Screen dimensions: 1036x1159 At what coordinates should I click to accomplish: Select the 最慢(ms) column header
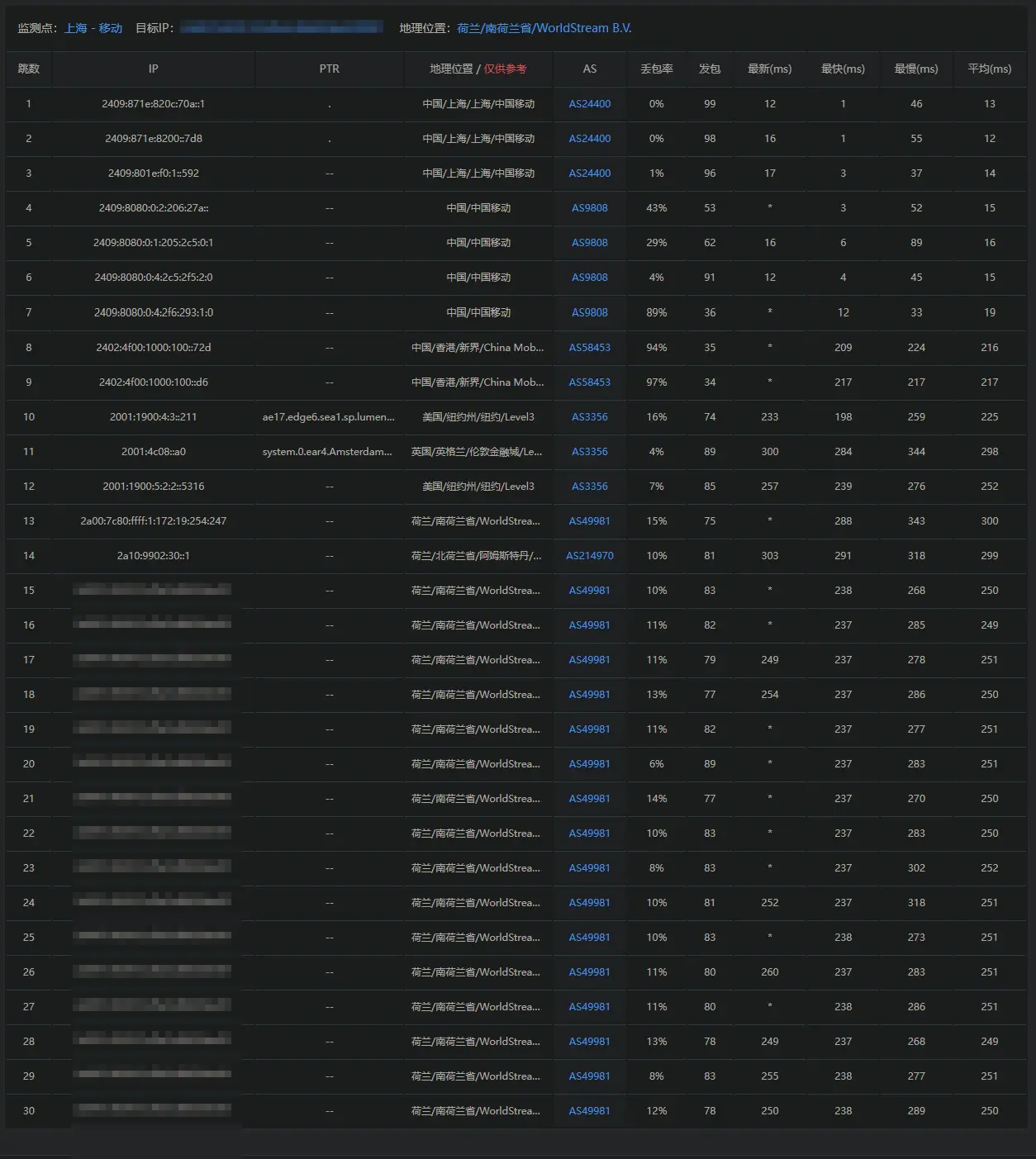coord(915,69)
